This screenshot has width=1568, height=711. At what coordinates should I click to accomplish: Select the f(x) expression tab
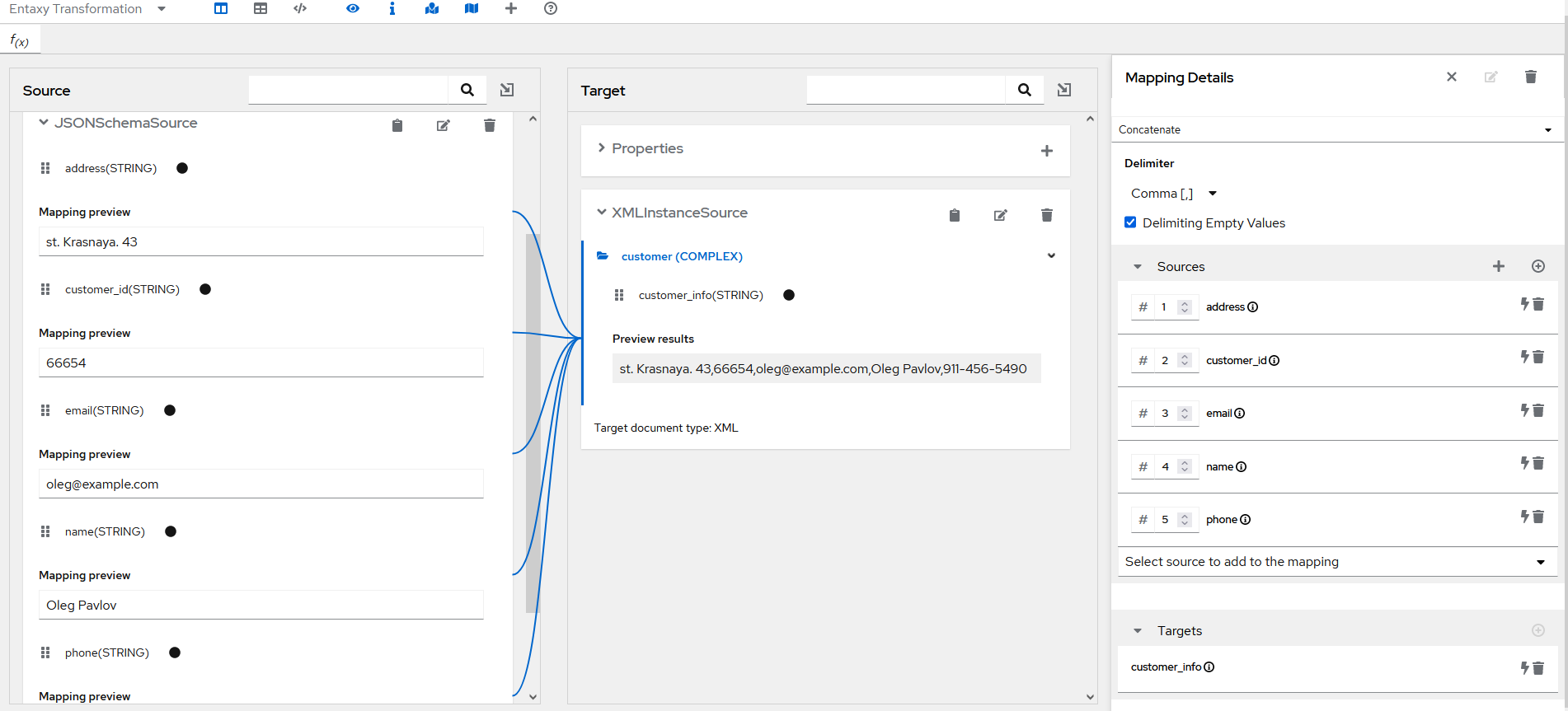[x=20, y=40]
